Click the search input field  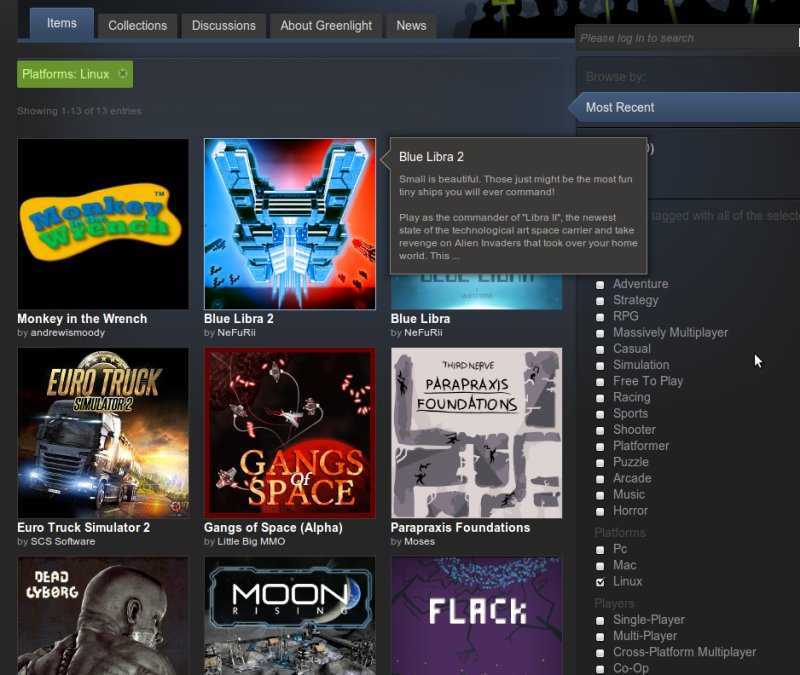(x=686, y=38)
